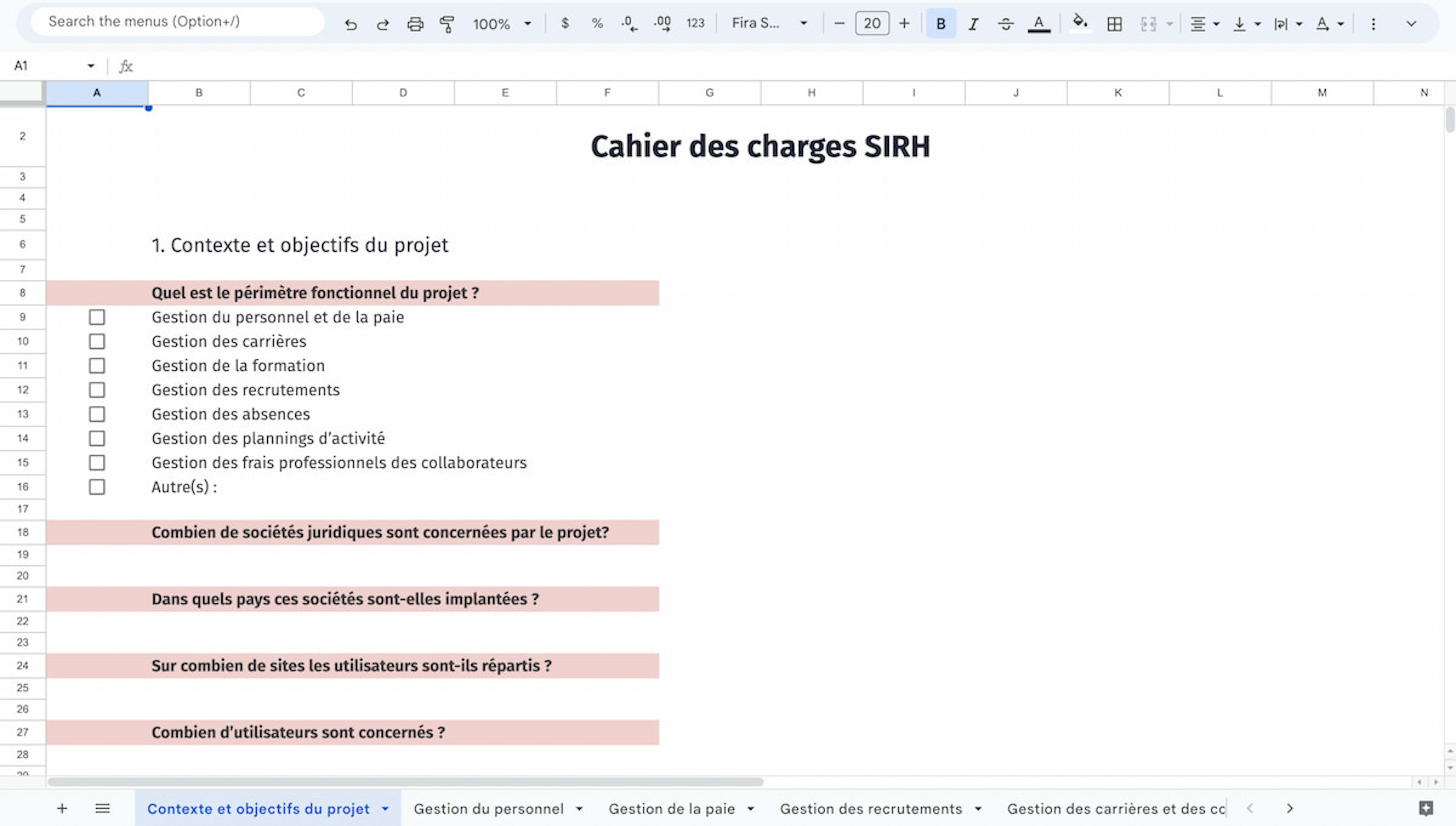Check the Gestion des carrières box

tap(97, 342)
